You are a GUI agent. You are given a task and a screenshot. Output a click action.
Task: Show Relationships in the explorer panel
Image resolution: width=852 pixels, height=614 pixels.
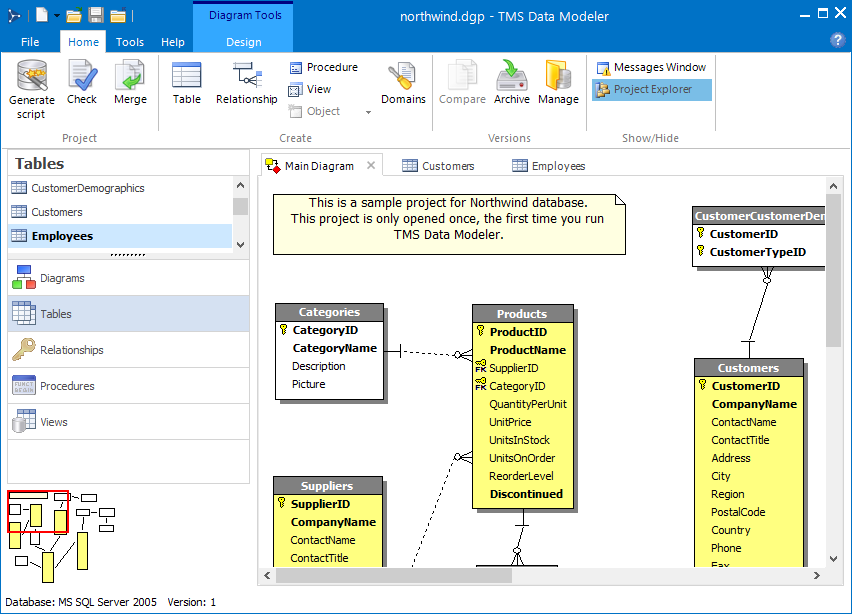click(71, 350)
